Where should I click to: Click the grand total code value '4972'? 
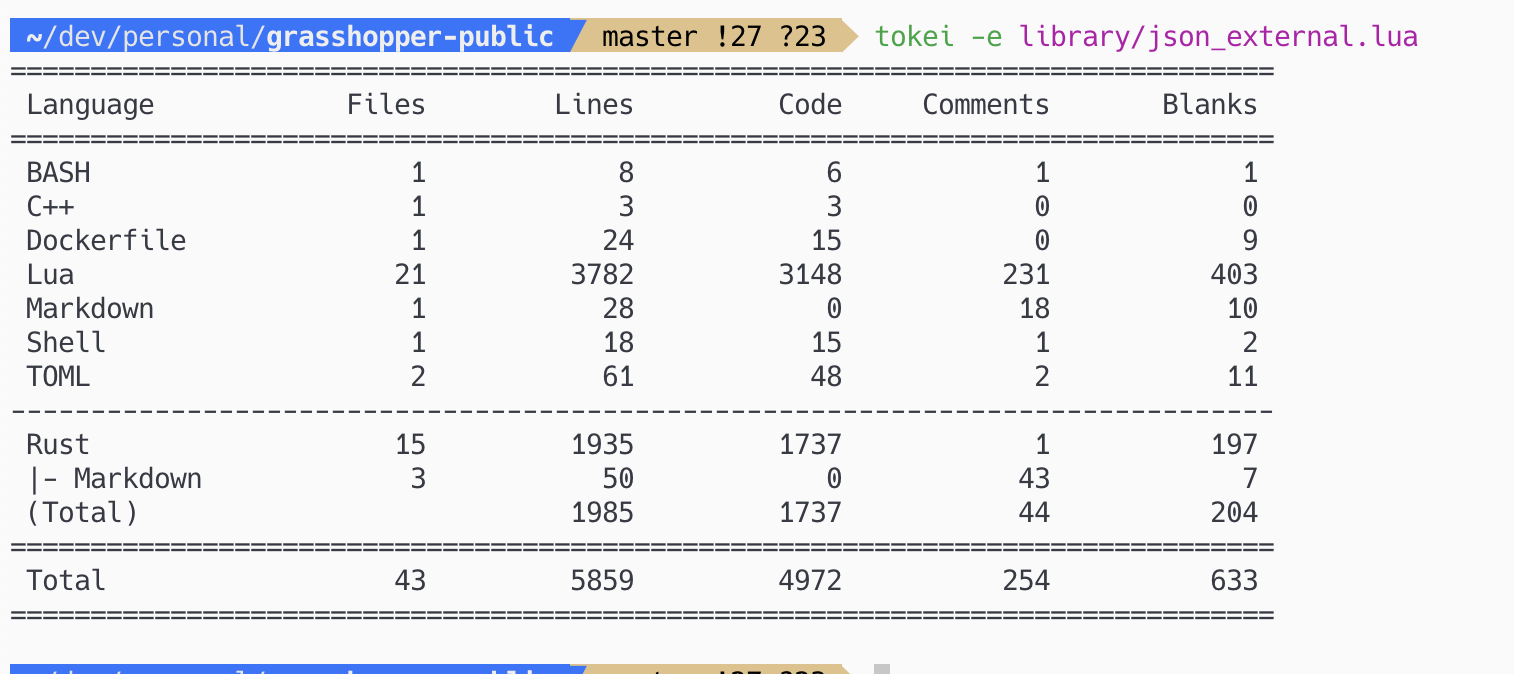coord(810,581)
